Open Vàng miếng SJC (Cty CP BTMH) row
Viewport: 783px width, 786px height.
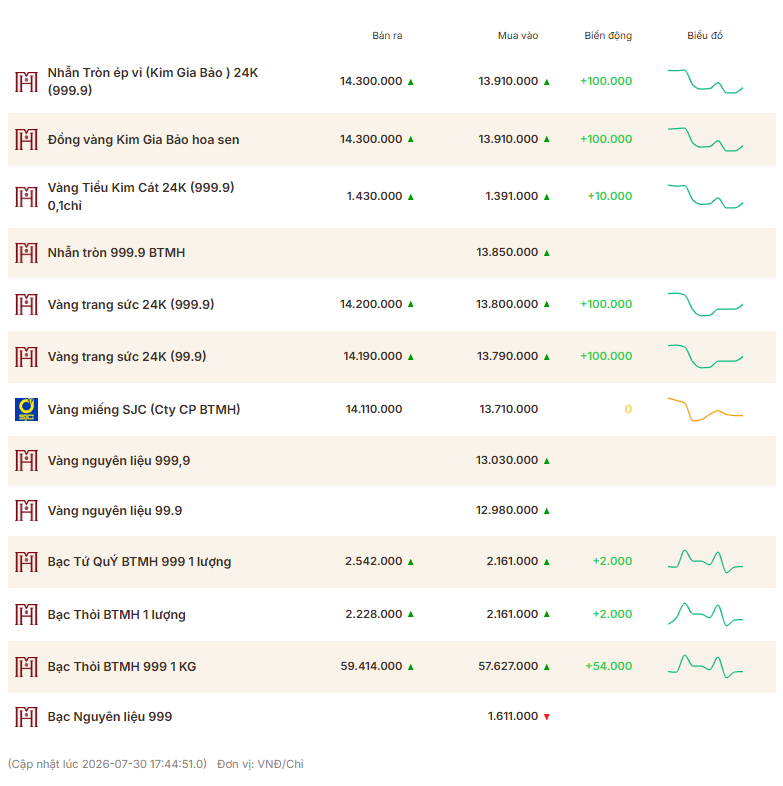coord(392,410)
